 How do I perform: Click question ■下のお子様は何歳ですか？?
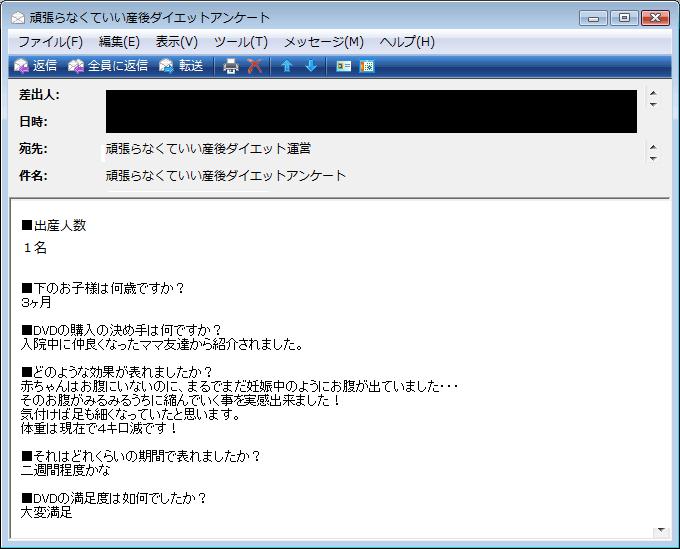pos(103,288)
